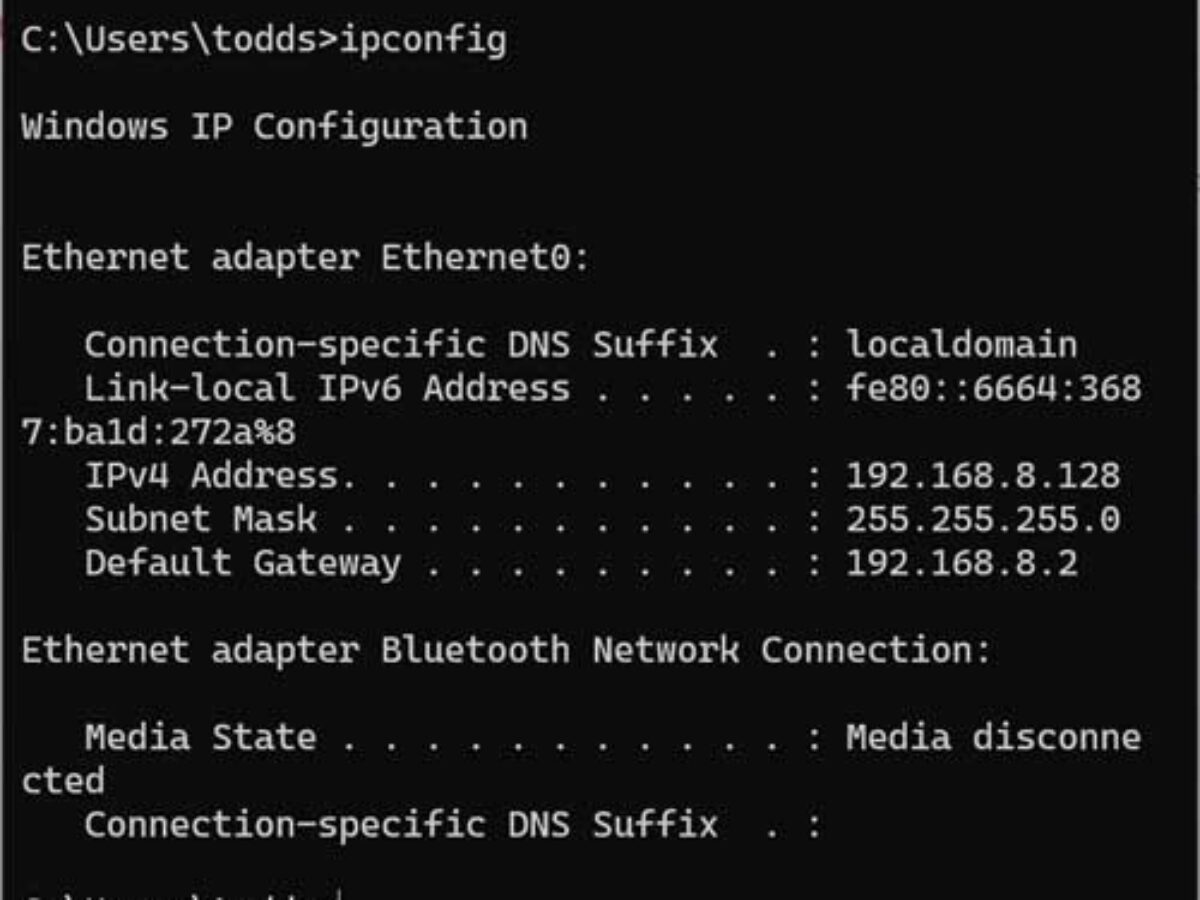Click the Subnet Mask label

200,519
